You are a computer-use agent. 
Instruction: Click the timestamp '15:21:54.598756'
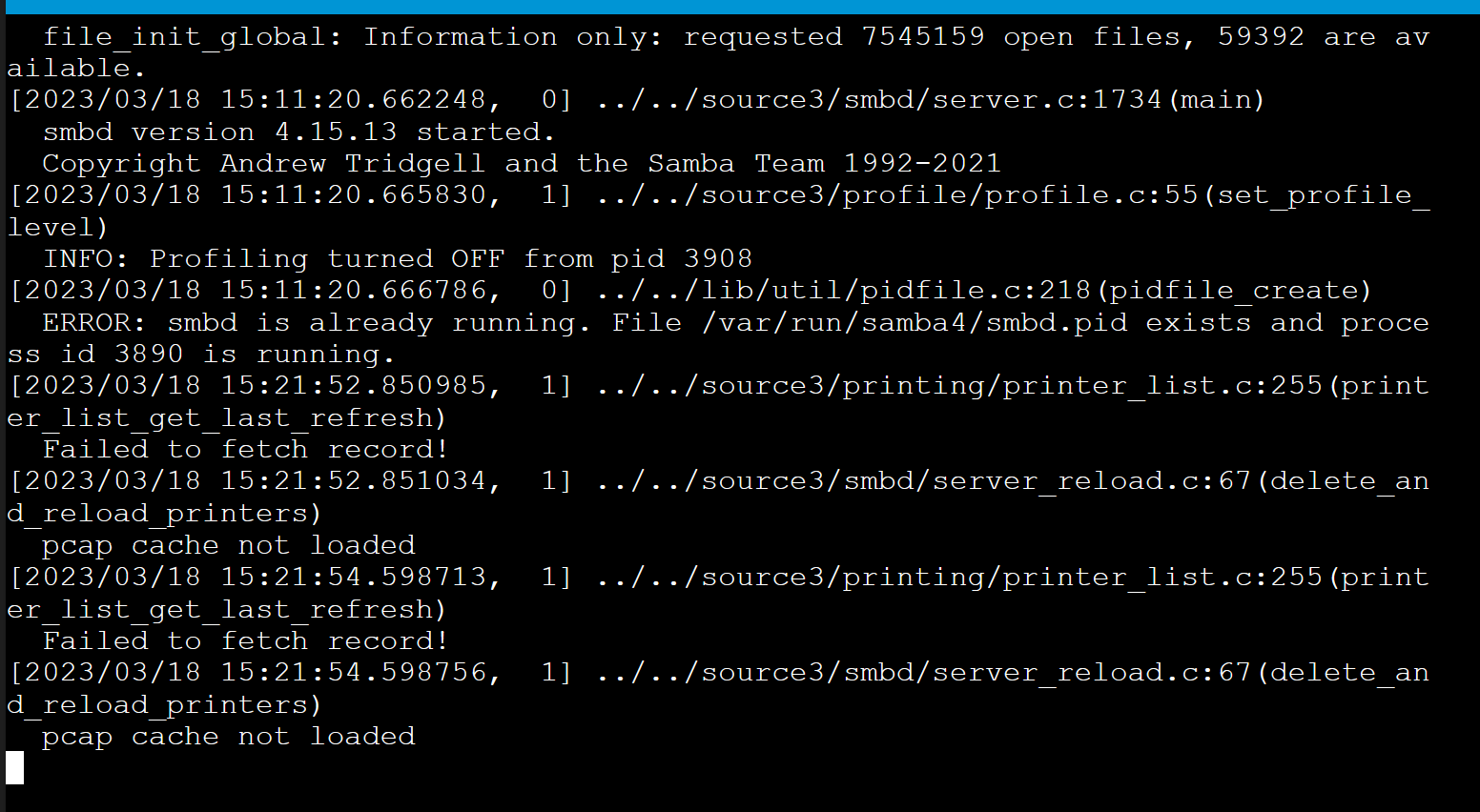353,673
